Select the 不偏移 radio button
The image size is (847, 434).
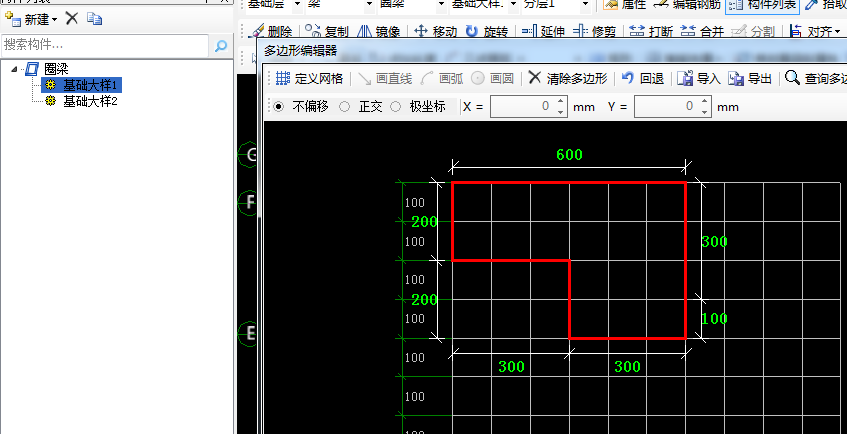click(279, 106)
